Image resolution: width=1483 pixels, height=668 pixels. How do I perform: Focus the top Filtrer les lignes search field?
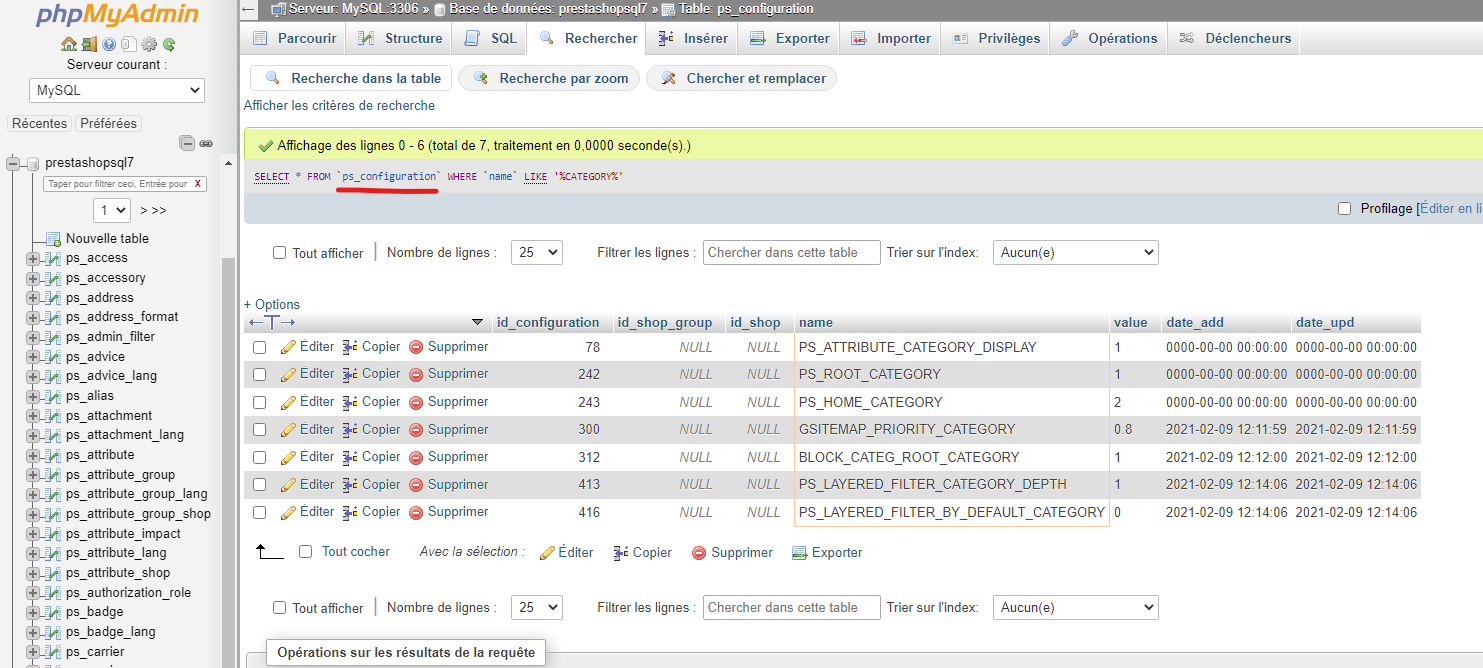pyautogui.click(x=792, y=253)
